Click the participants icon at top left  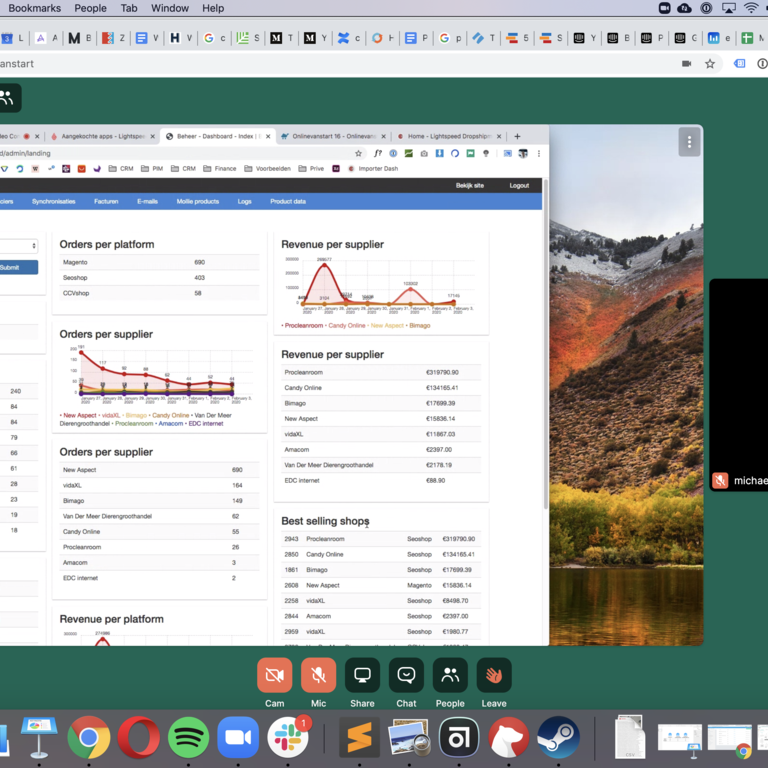click(8, 98)
